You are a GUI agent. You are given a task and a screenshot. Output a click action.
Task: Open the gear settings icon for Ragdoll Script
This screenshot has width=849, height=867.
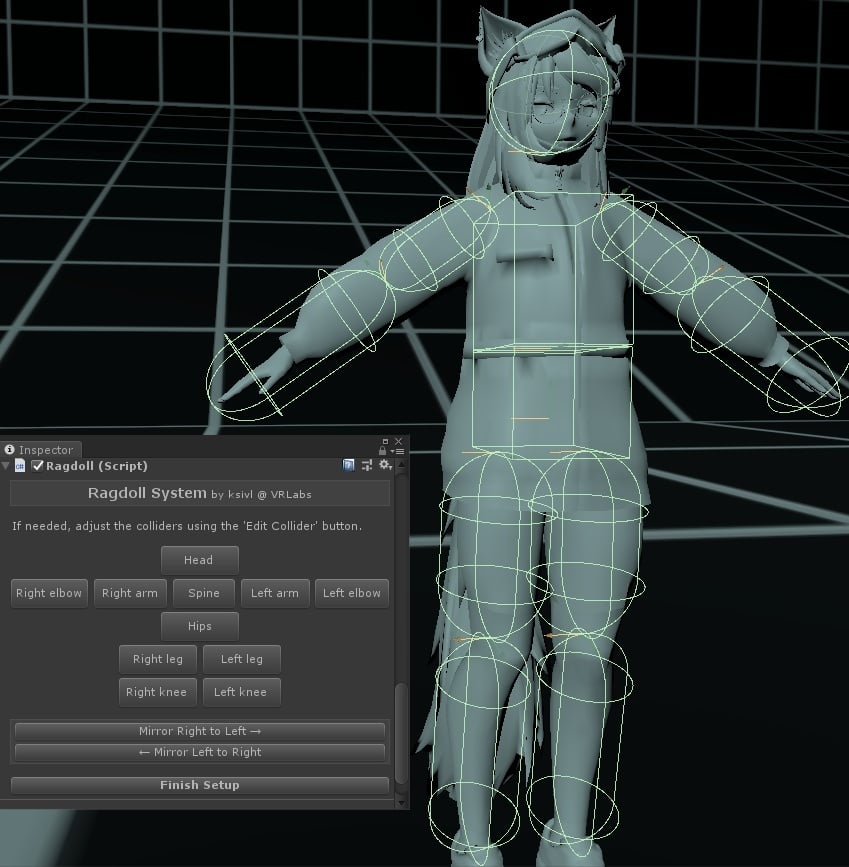pos(383,464)
